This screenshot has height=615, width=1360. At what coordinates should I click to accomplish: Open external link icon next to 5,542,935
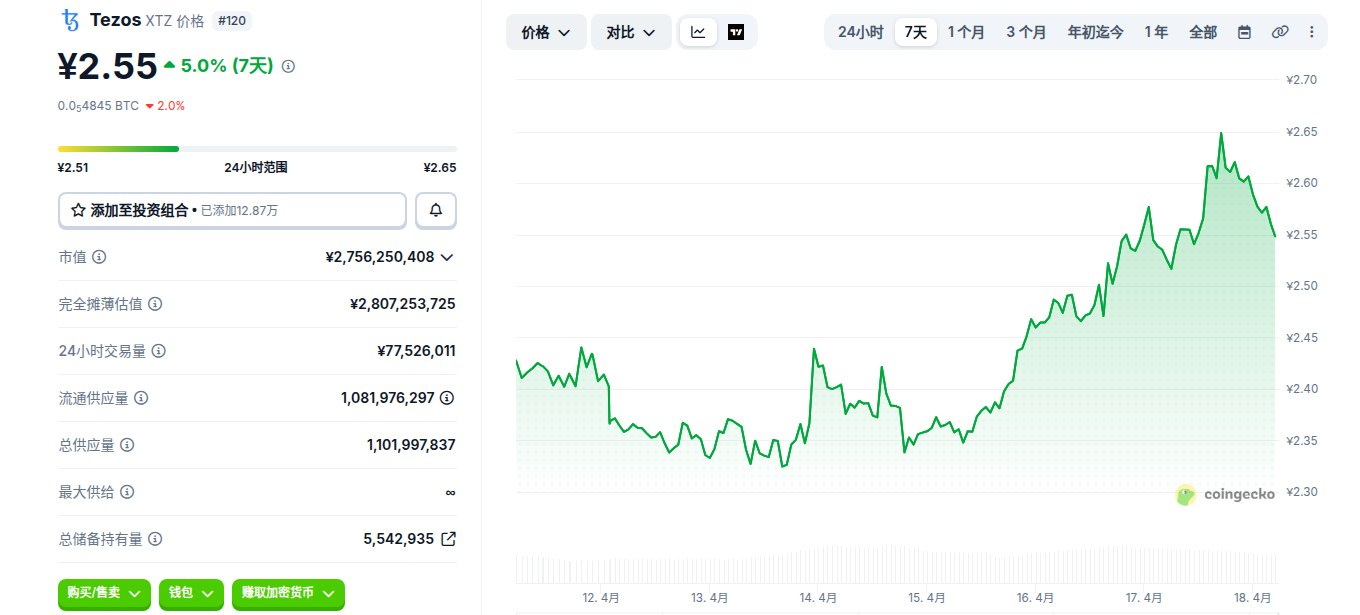448,539
